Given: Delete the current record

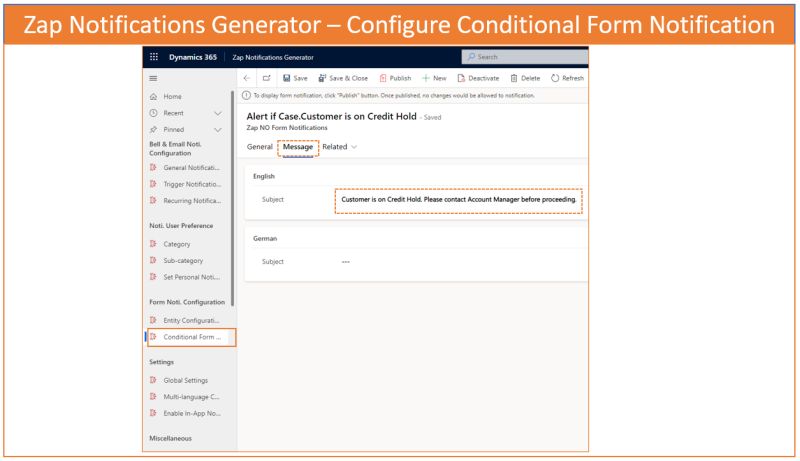Looking at the screenshot, I should coord(526,78).
